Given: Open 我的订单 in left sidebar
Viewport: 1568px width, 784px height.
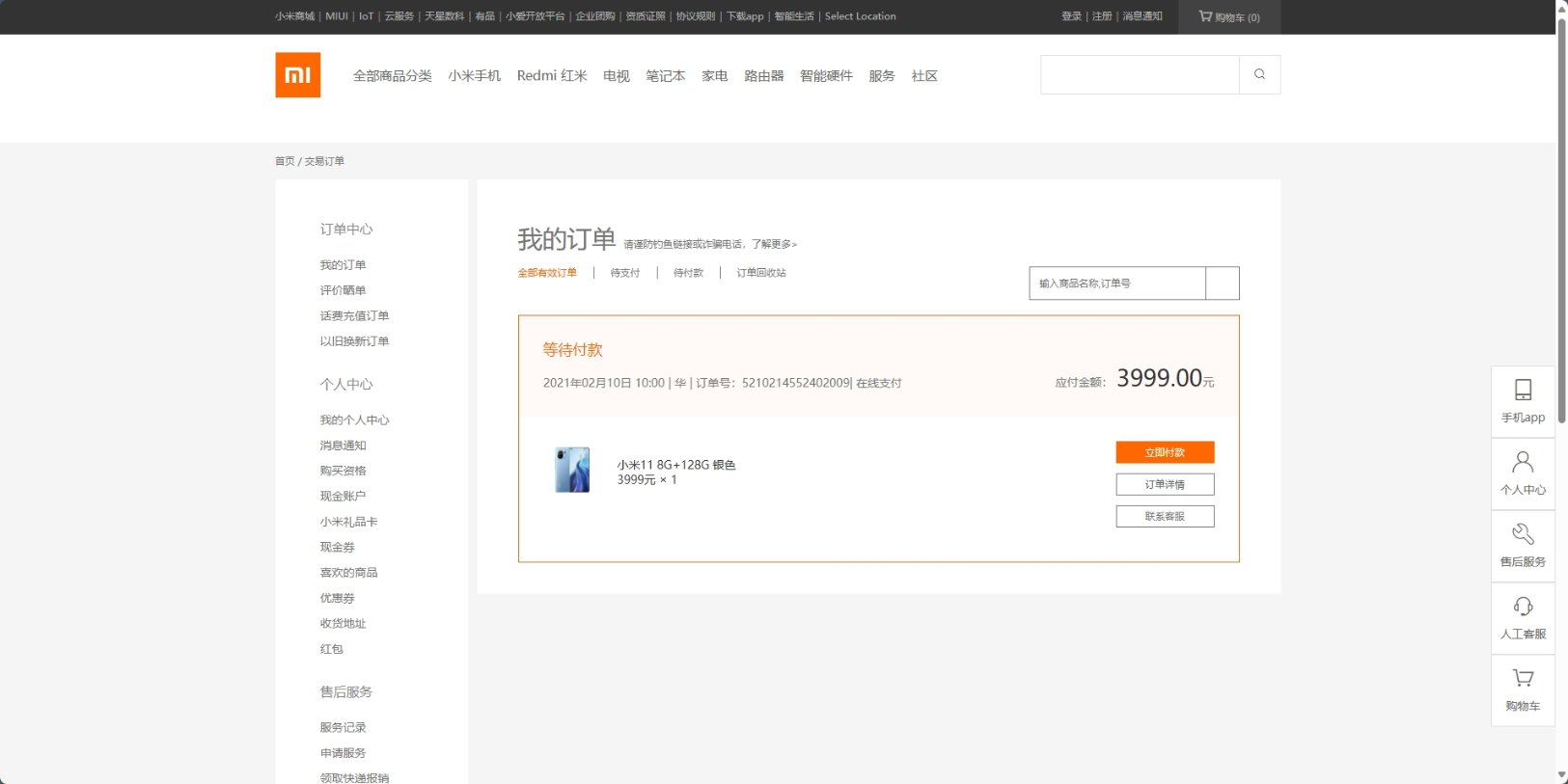Looking at the screenshot, I should (x=344, y=265).
